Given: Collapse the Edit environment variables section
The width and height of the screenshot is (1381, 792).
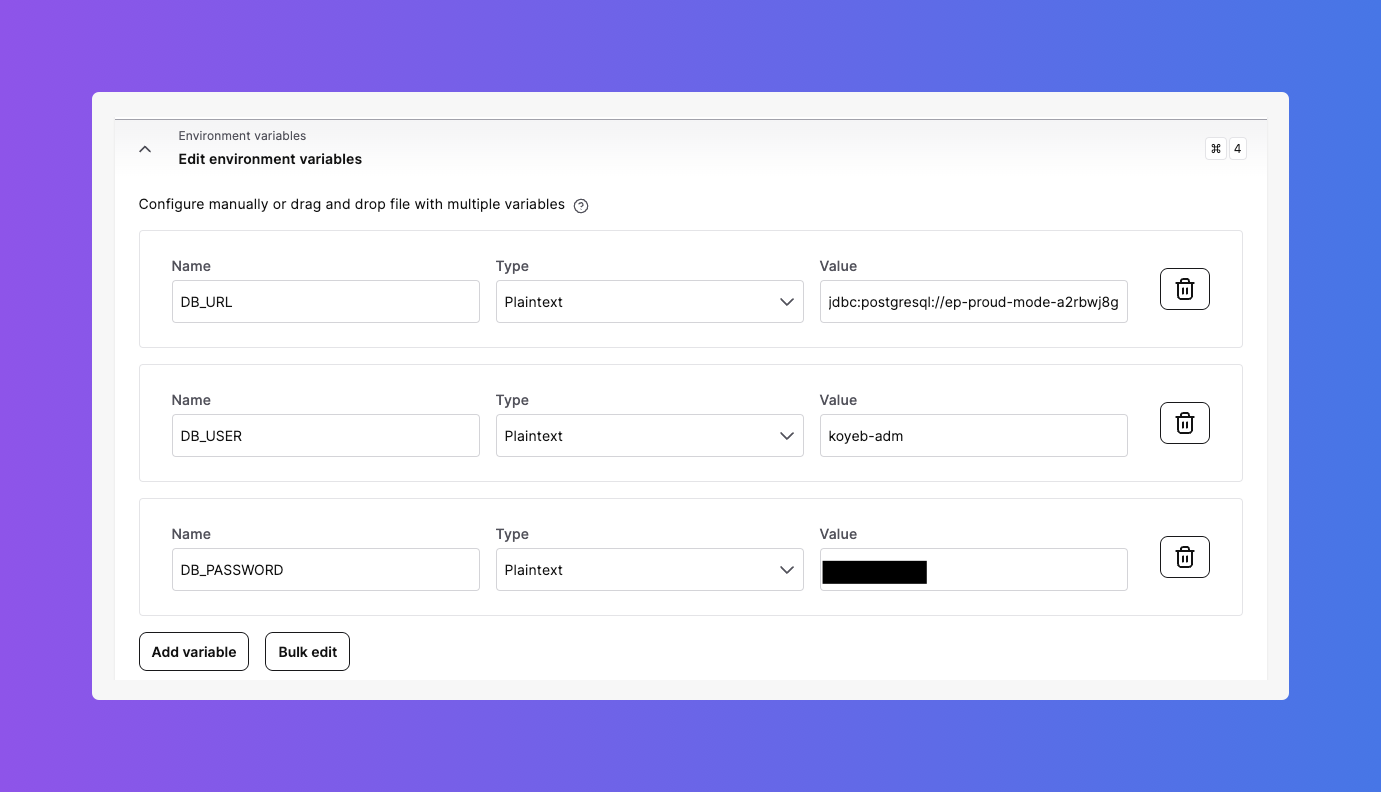Looking at the screenshot, I should click(145, 148).
